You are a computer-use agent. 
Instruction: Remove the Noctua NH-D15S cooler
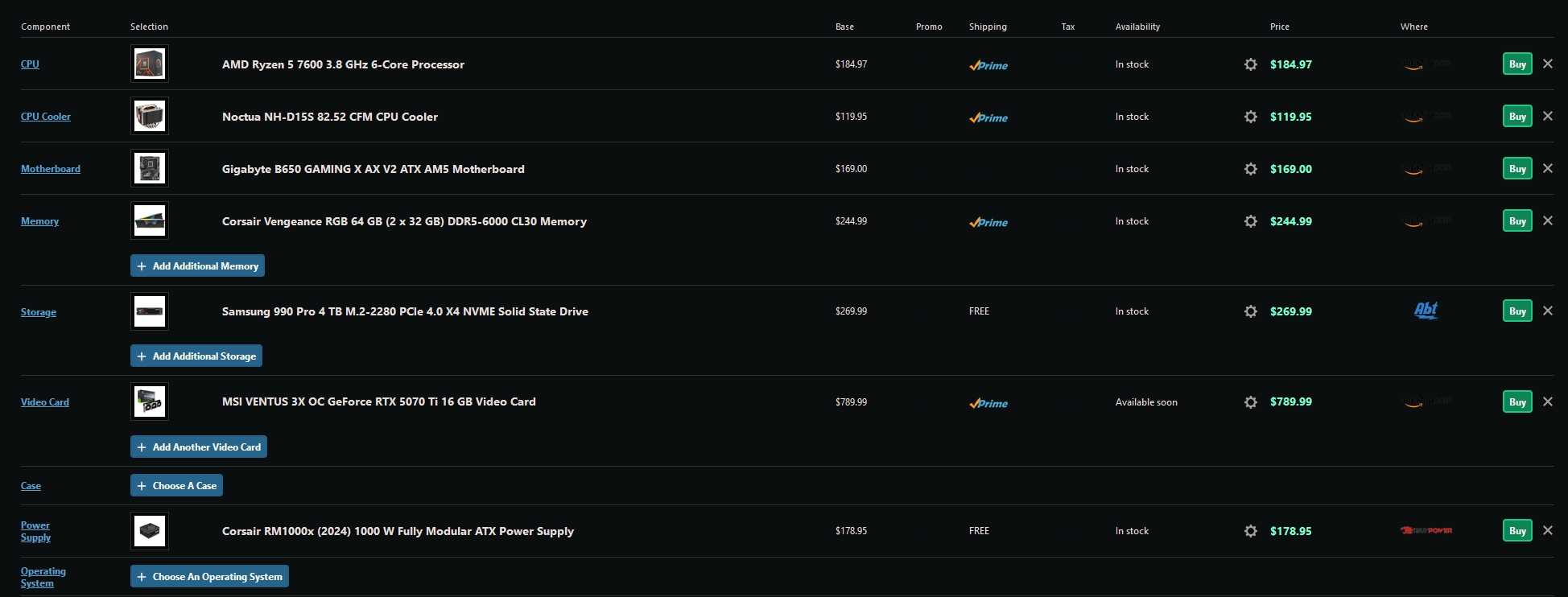pos(1547,116)
